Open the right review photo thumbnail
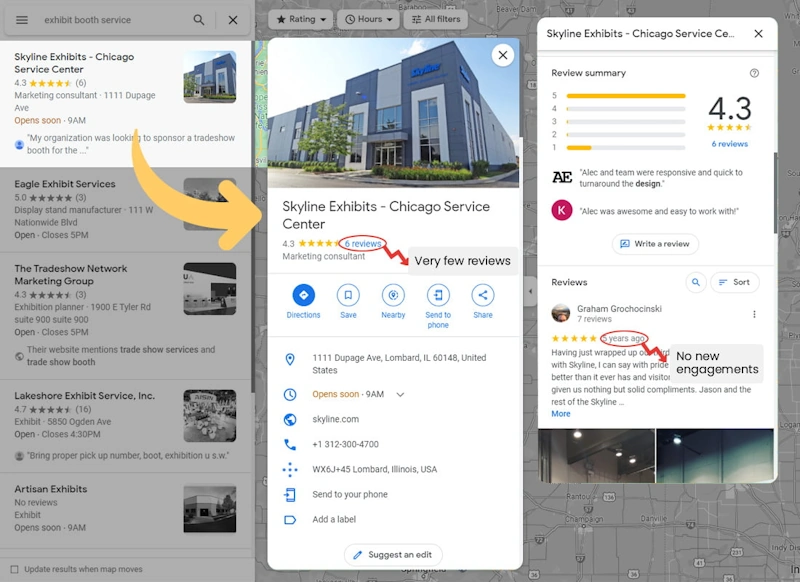The image size is (800, 582). click(715, 456)
